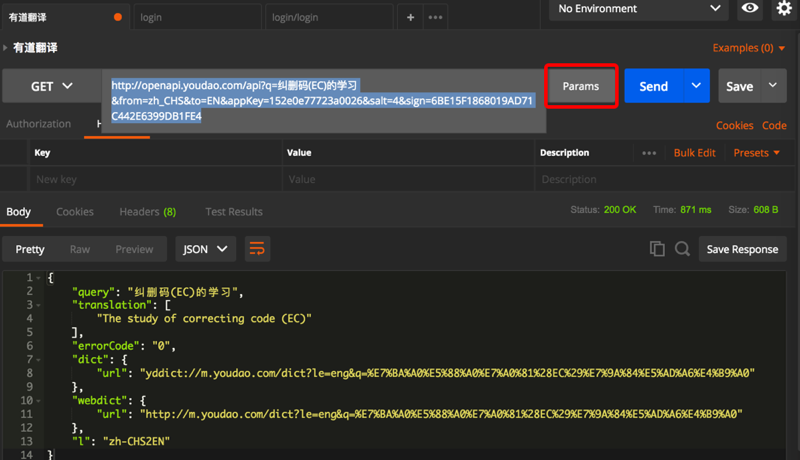Open the tab options three-dots menu
The image size is (800, 460).
tap(435, 17)
